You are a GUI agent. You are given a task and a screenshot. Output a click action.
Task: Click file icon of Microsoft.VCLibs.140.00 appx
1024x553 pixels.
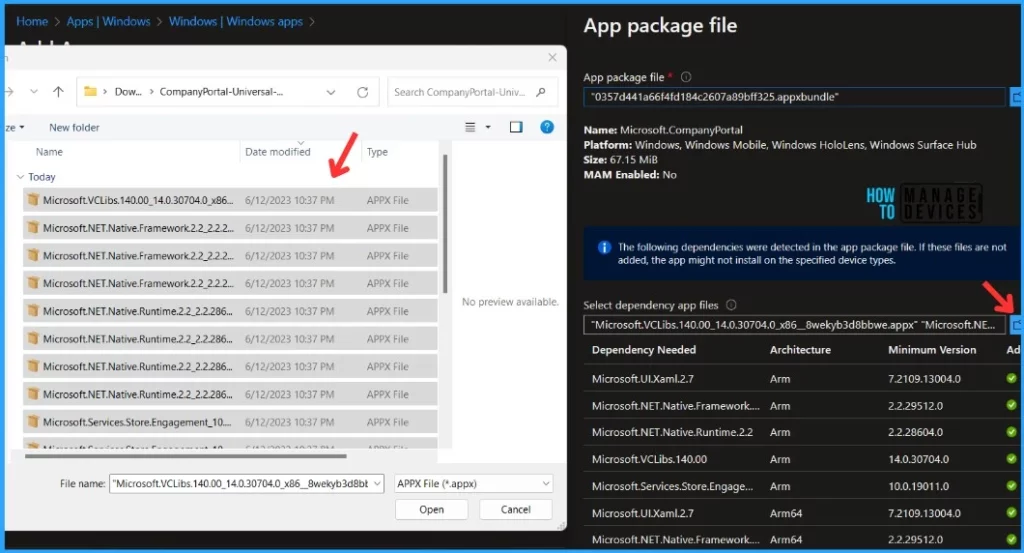(33, 200)
